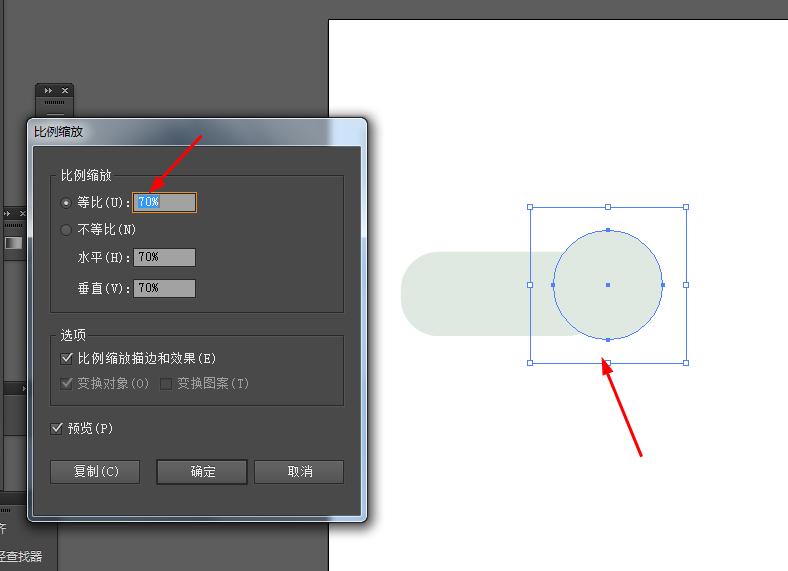
Task: Click the anchor point at the circle's top
Action: [608, 230]
